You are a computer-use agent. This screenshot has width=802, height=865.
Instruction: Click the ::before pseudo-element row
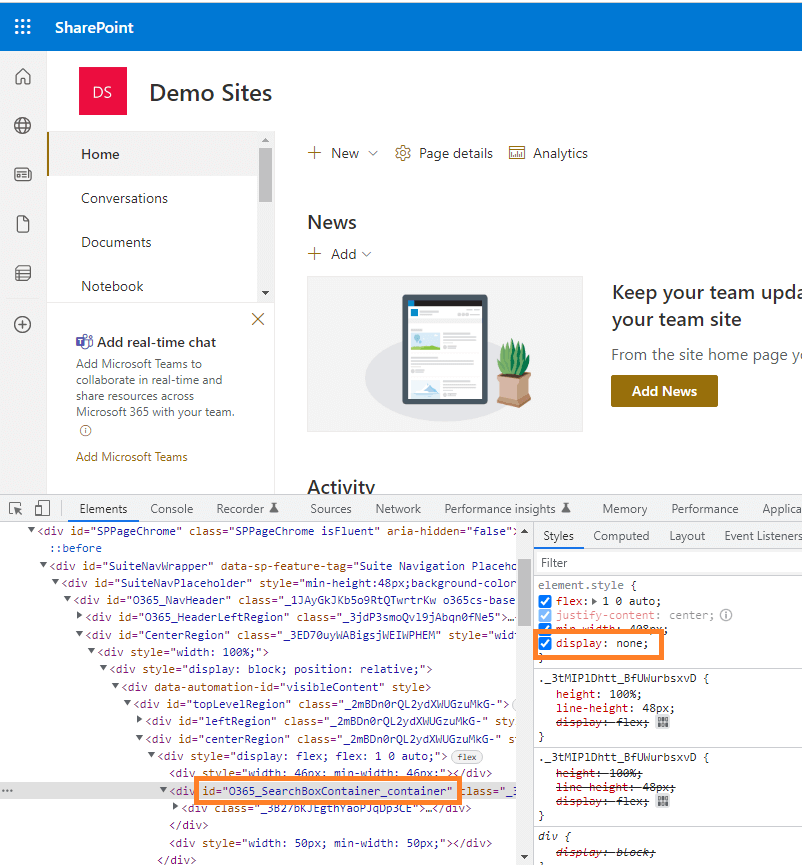click(76, 548)
